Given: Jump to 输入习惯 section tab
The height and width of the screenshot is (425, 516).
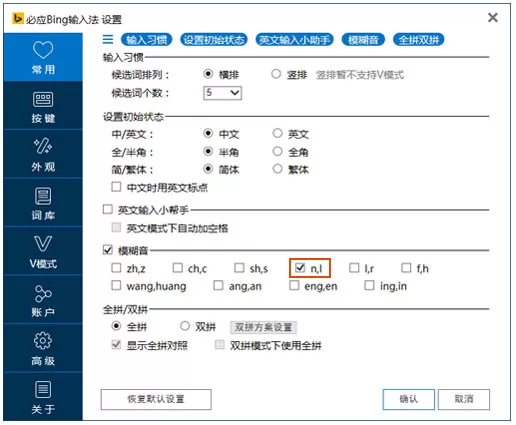Looking at the screenshot, I should (147, 40).
